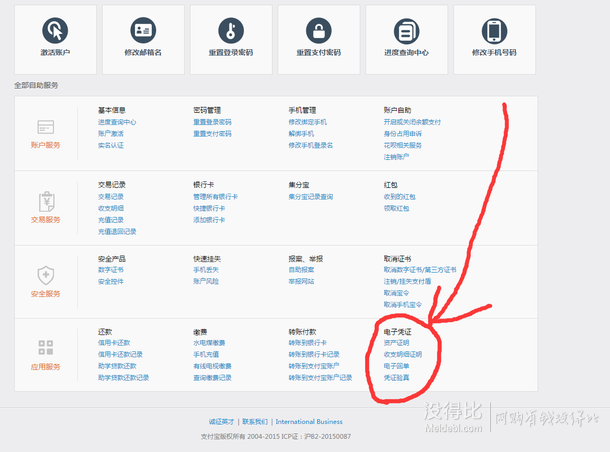Click the 助学贷款还款 link
This screenshot has width=610, height=452.
coord(117,366)
